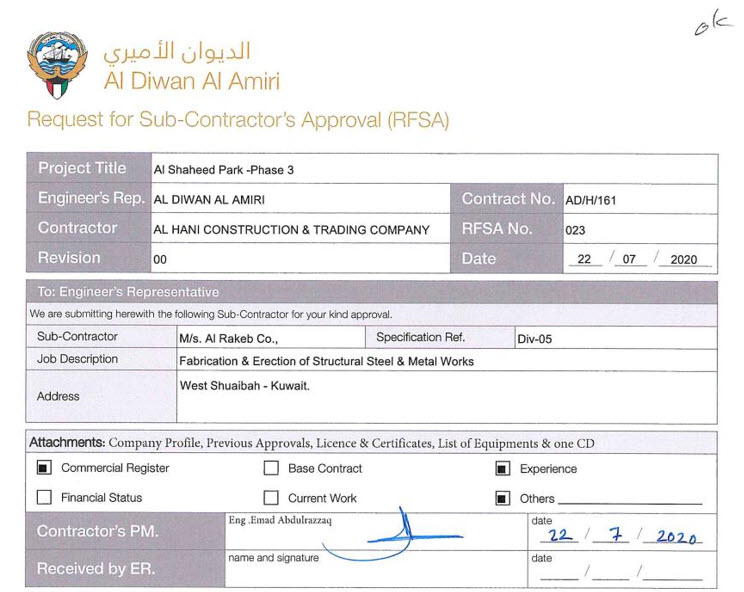744x592 pixels.
Task: Click handwritten day 22 in Contractor's PM date
Action: point(560,536)
